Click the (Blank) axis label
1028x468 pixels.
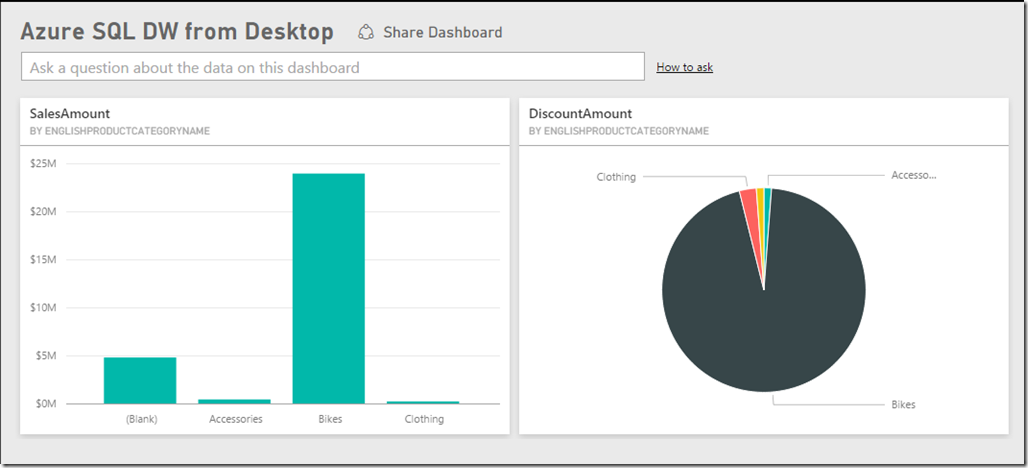tap(142, 419)
